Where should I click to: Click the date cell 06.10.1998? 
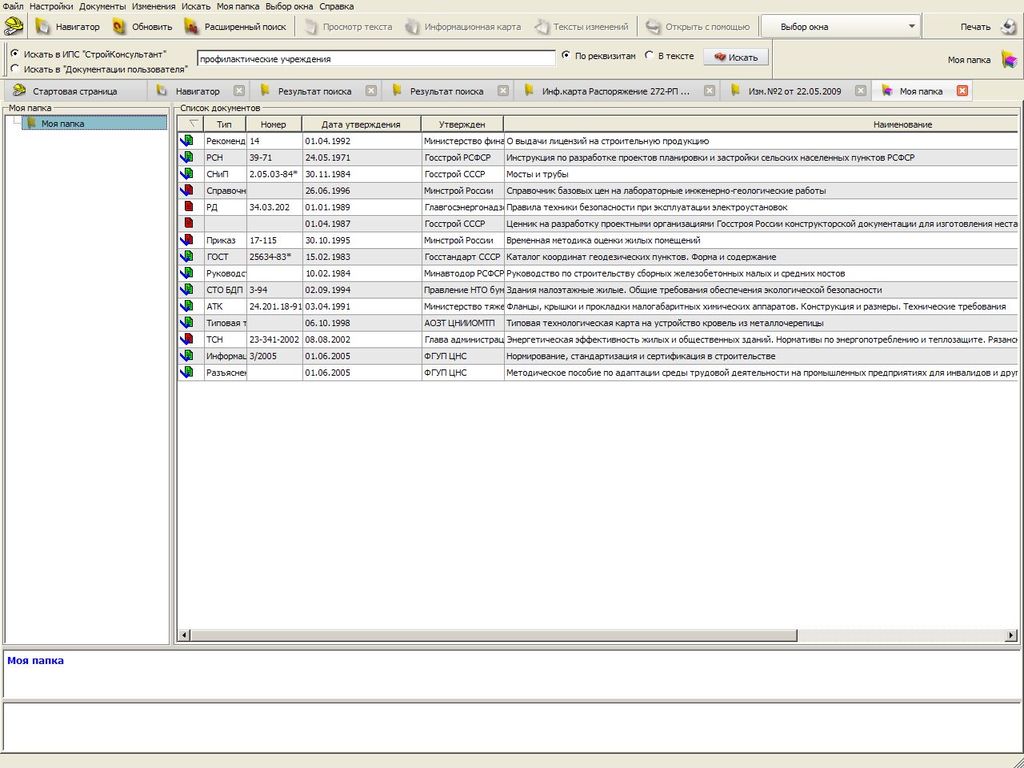(362, 323)
